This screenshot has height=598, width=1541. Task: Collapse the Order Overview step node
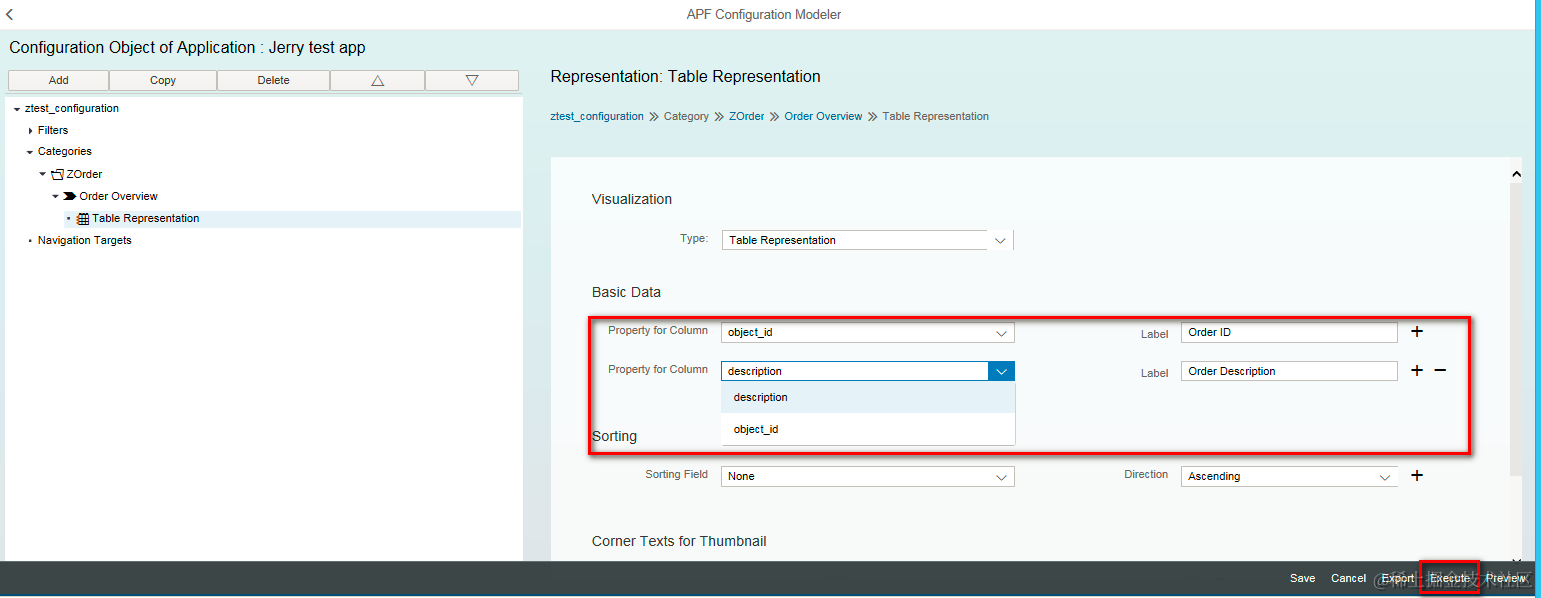(x=56, y=196)
